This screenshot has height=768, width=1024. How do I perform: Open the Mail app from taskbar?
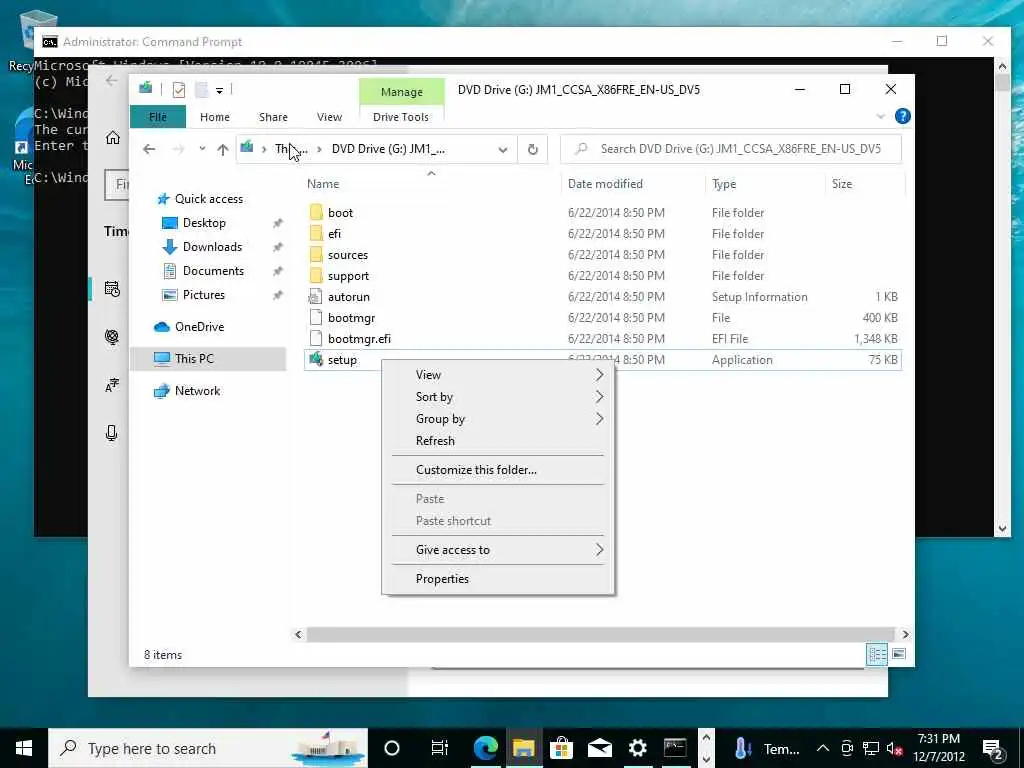600,748
